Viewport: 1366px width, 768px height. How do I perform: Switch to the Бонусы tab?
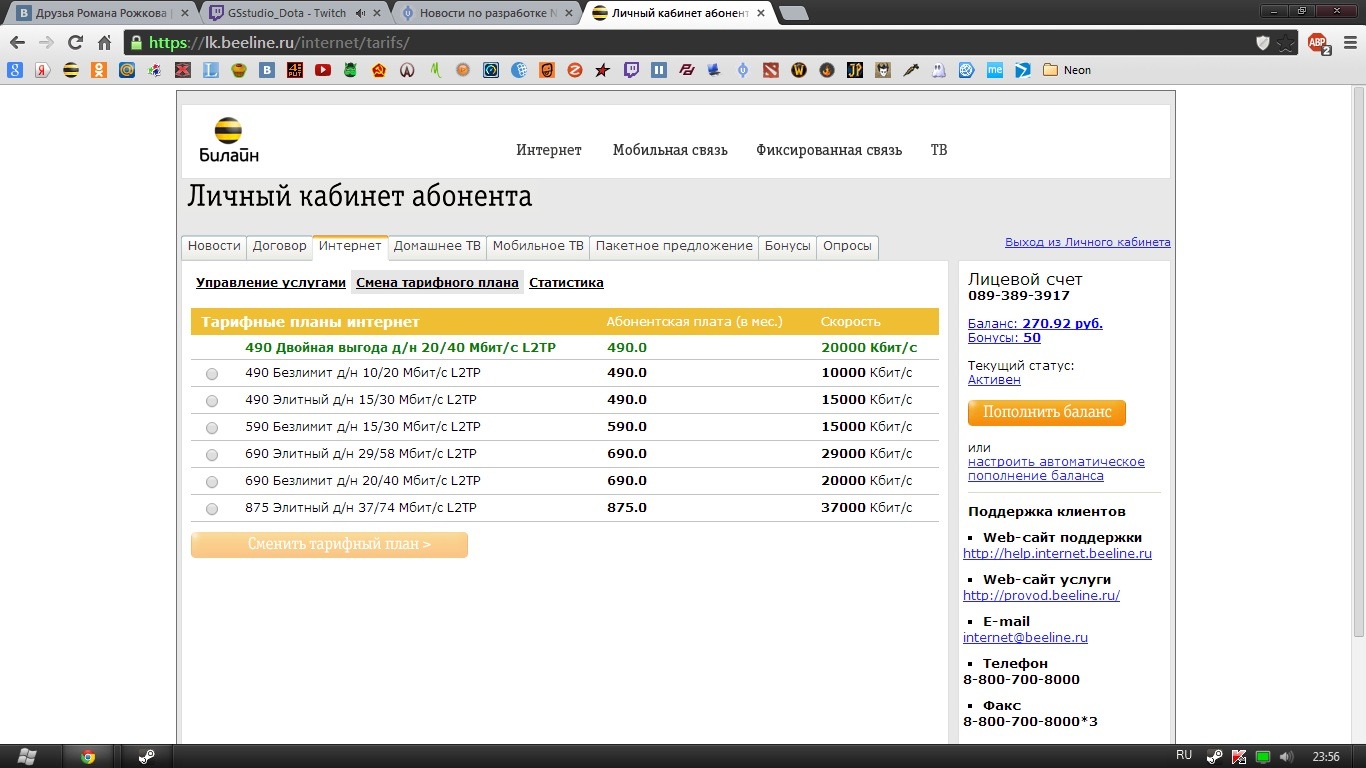point(788,246)
